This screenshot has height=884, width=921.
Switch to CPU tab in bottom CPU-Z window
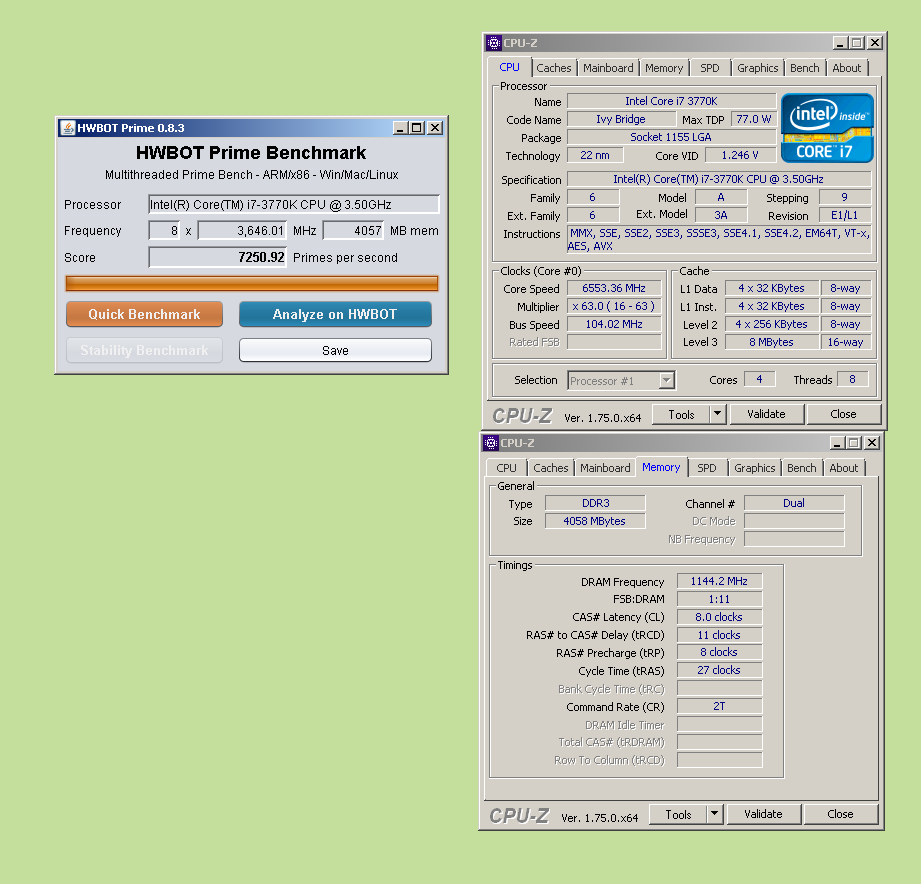pyautogui.click(x=506, y=468)
